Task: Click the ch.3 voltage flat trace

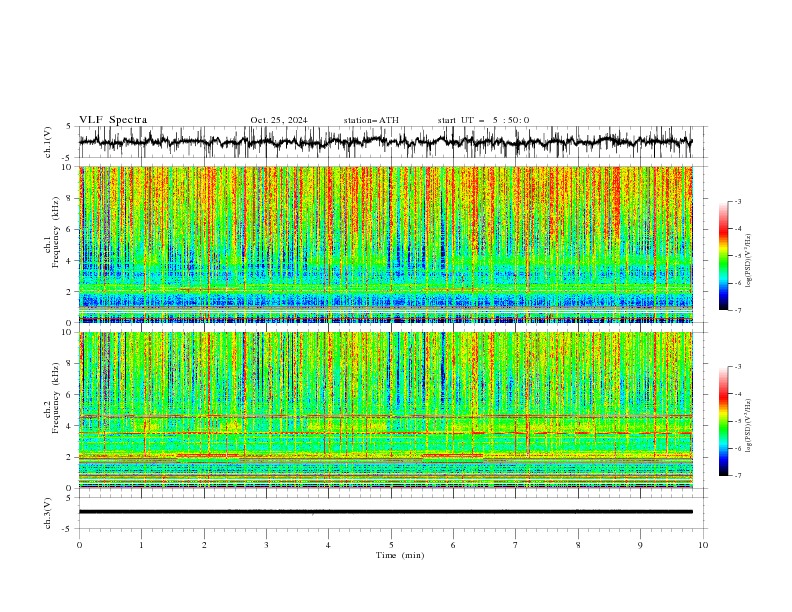Action: pos(386,512)
